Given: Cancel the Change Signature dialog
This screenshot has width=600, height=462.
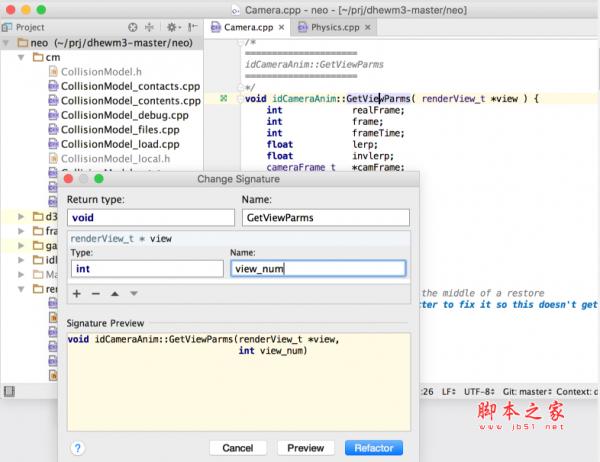Looking at the screenshot, I should click(x=237, y=448).
